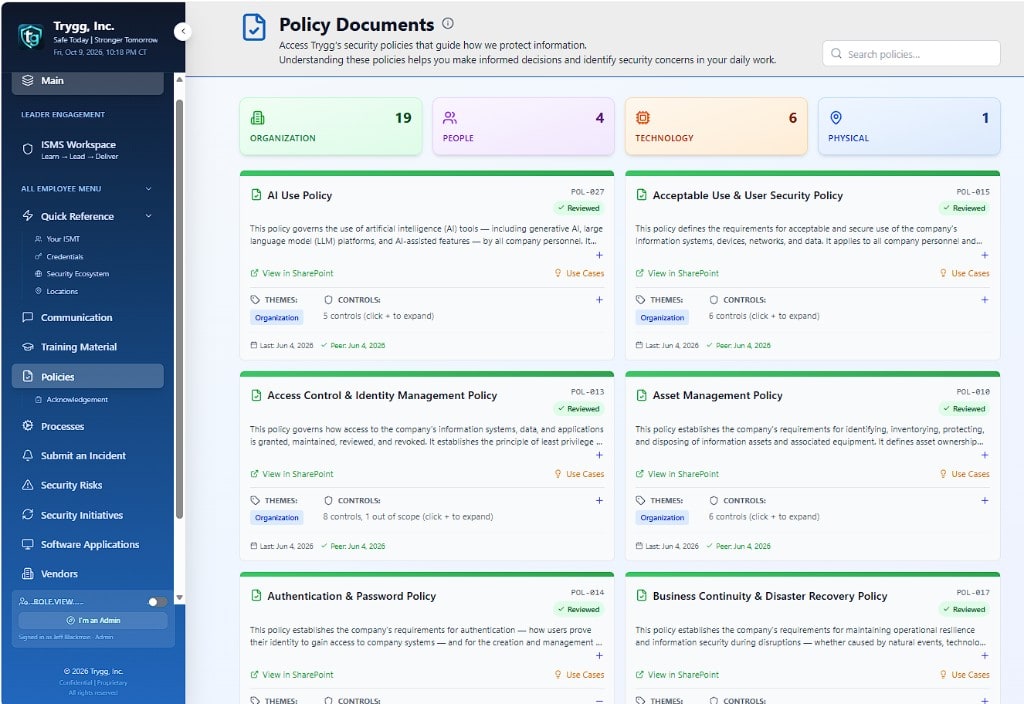Filter policies by Organization category card

tap(330, 127)
